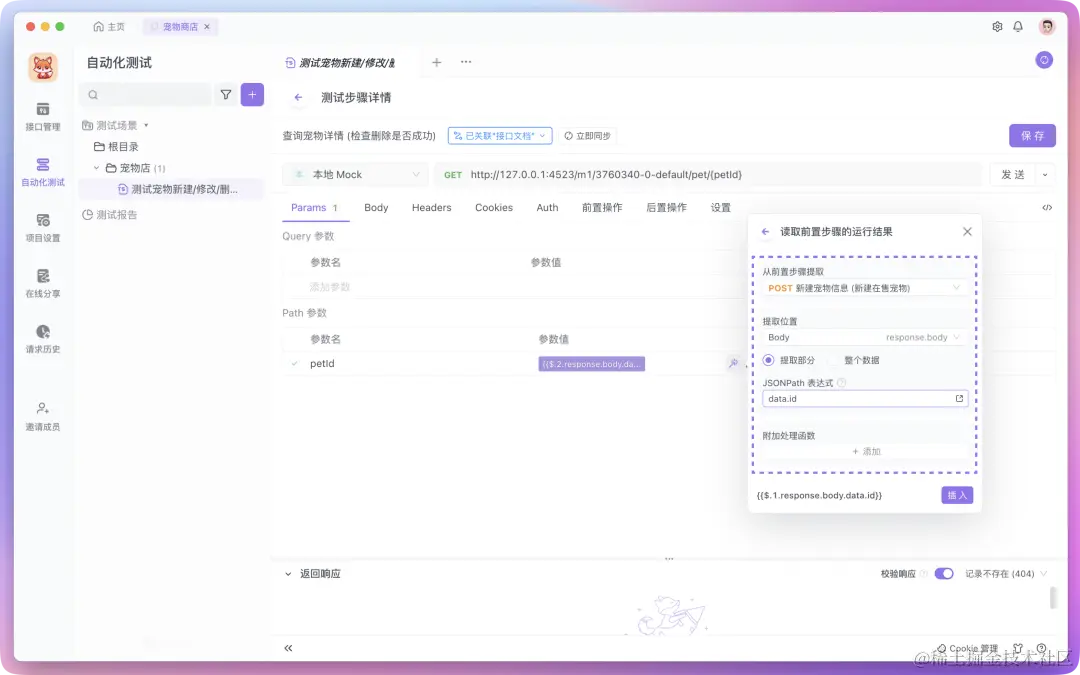The width and height of the screenshot is (1080, 675).
Task: Click the 保存 button
Action: point(1032,135)
